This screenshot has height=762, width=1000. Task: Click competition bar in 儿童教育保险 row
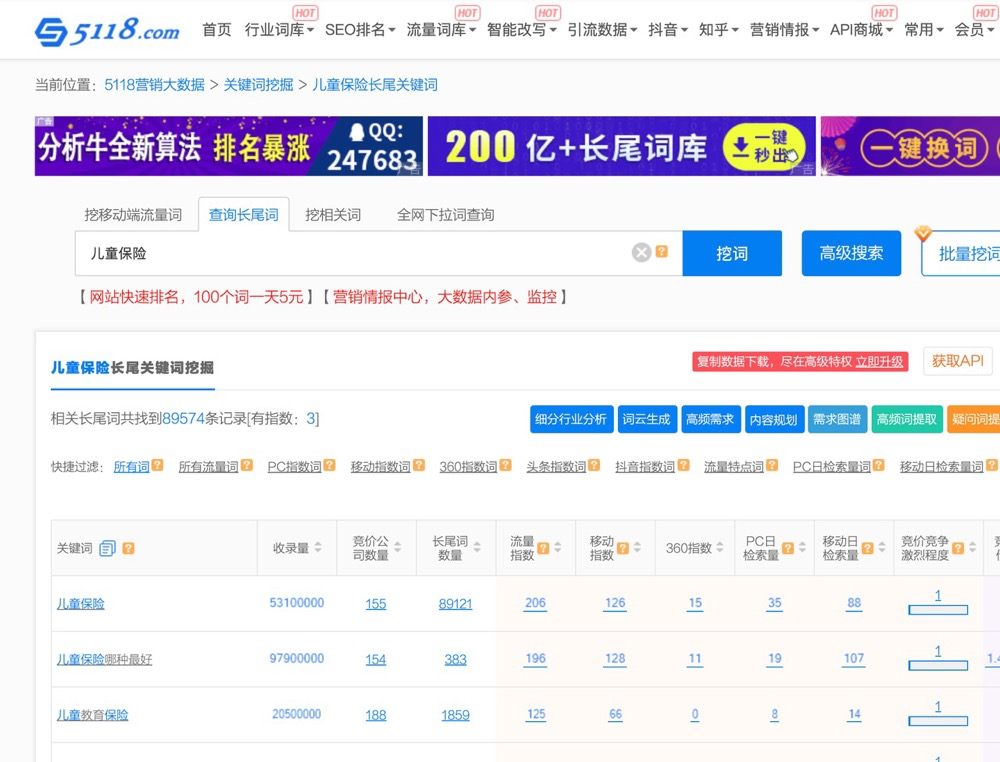(938, 721)
